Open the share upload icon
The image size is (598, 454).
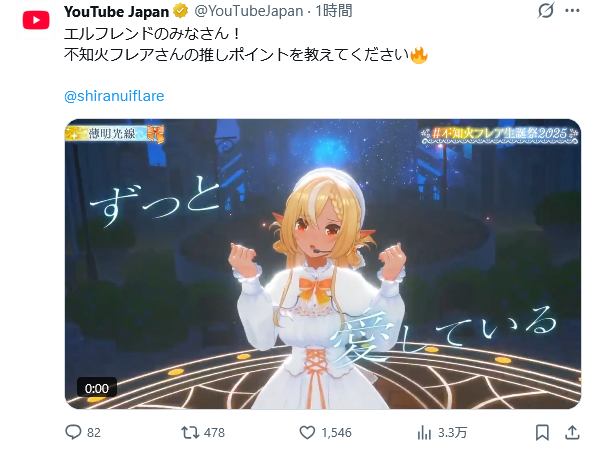[x=572, y=432]
